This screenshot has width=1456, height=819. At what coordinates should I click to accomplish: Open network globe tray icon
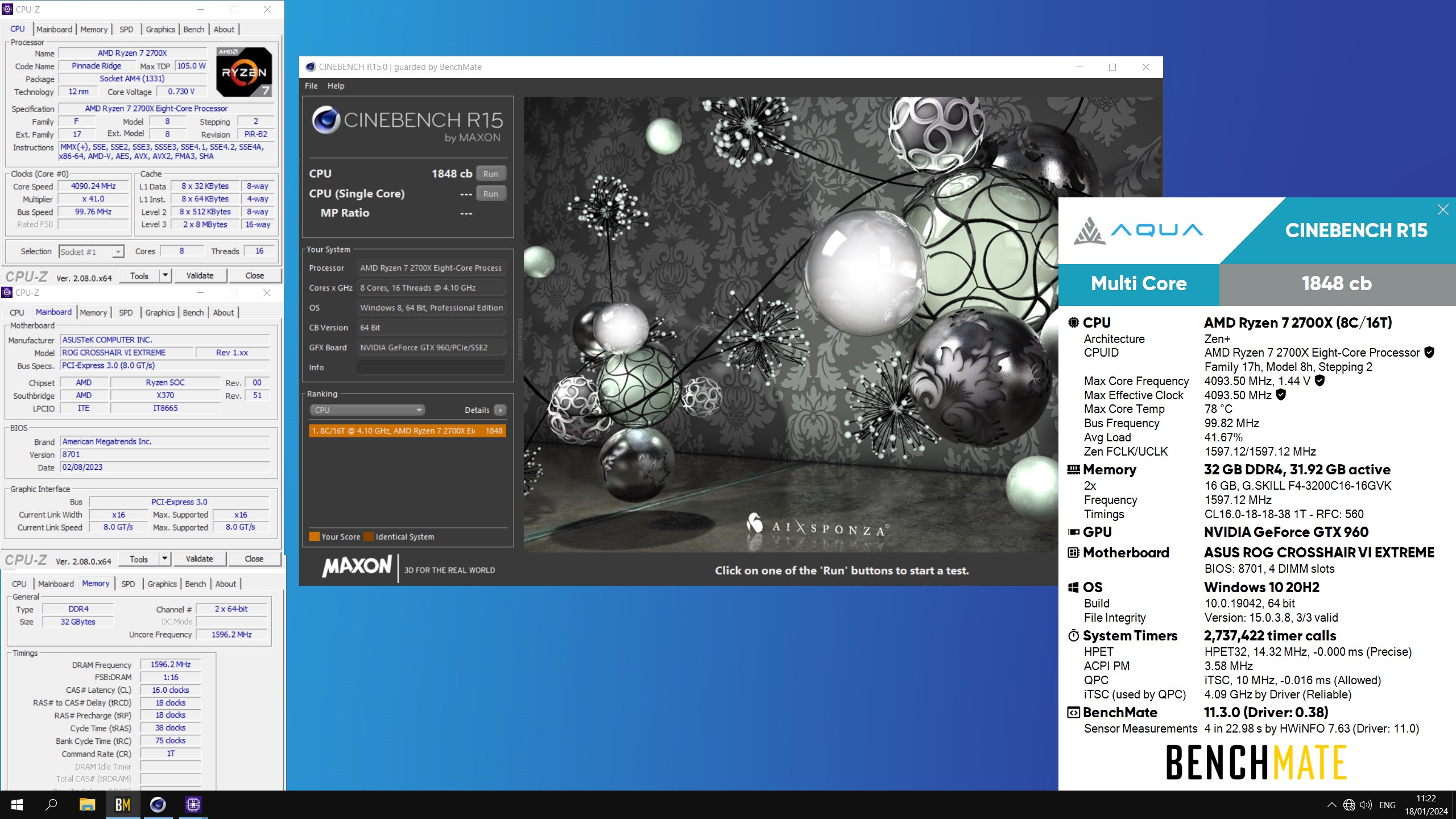[1349, 805]
